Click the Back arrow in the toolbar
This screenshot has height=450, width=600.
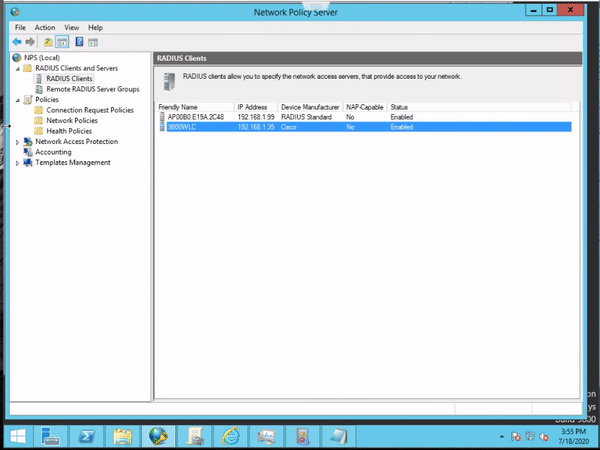(16, 42)
